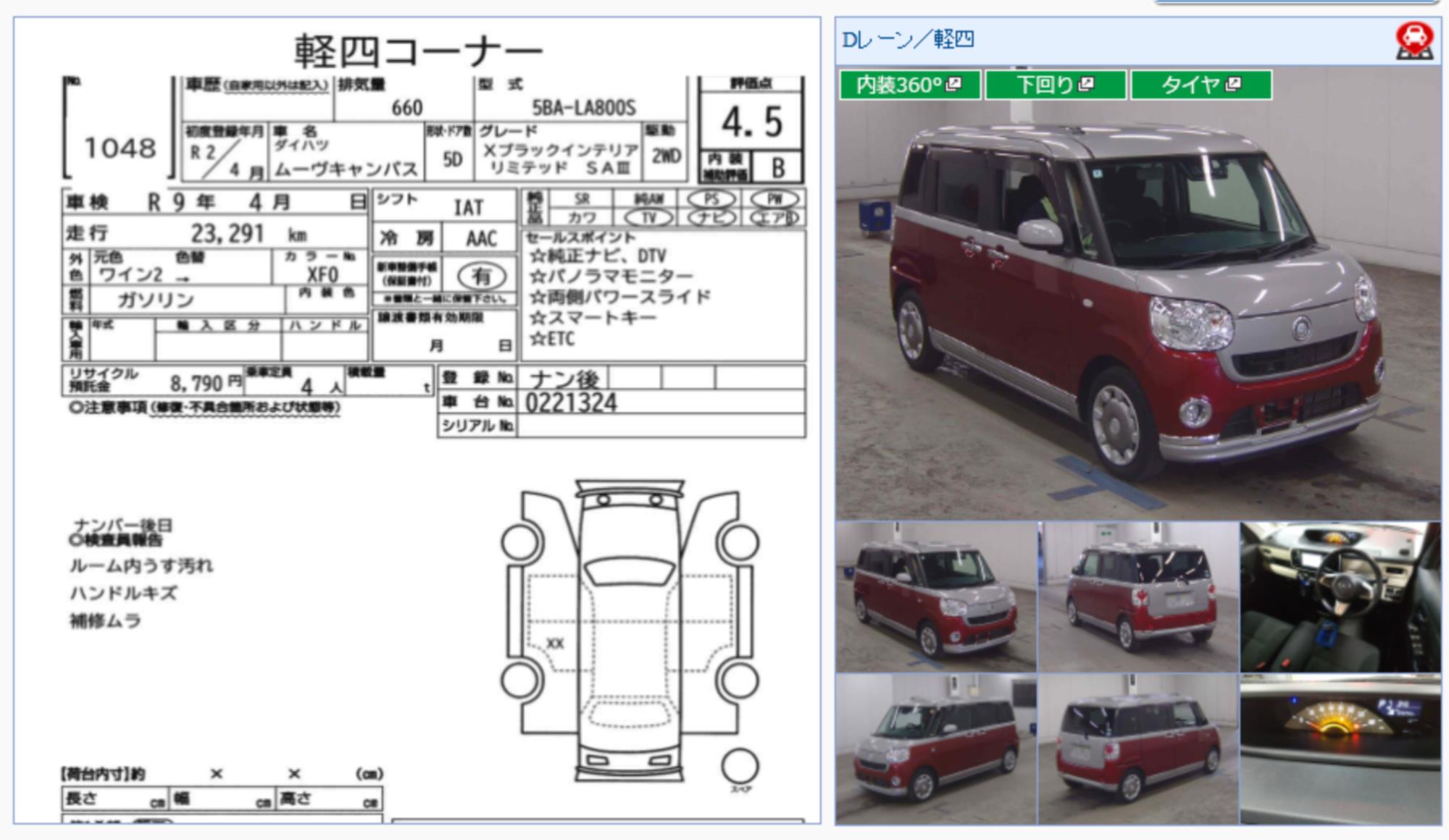Image resolution: width=1449 pixels, height=840 pixels.
Task: Click the registration number text 'ナン後'
Action: (x=564, y=379)
